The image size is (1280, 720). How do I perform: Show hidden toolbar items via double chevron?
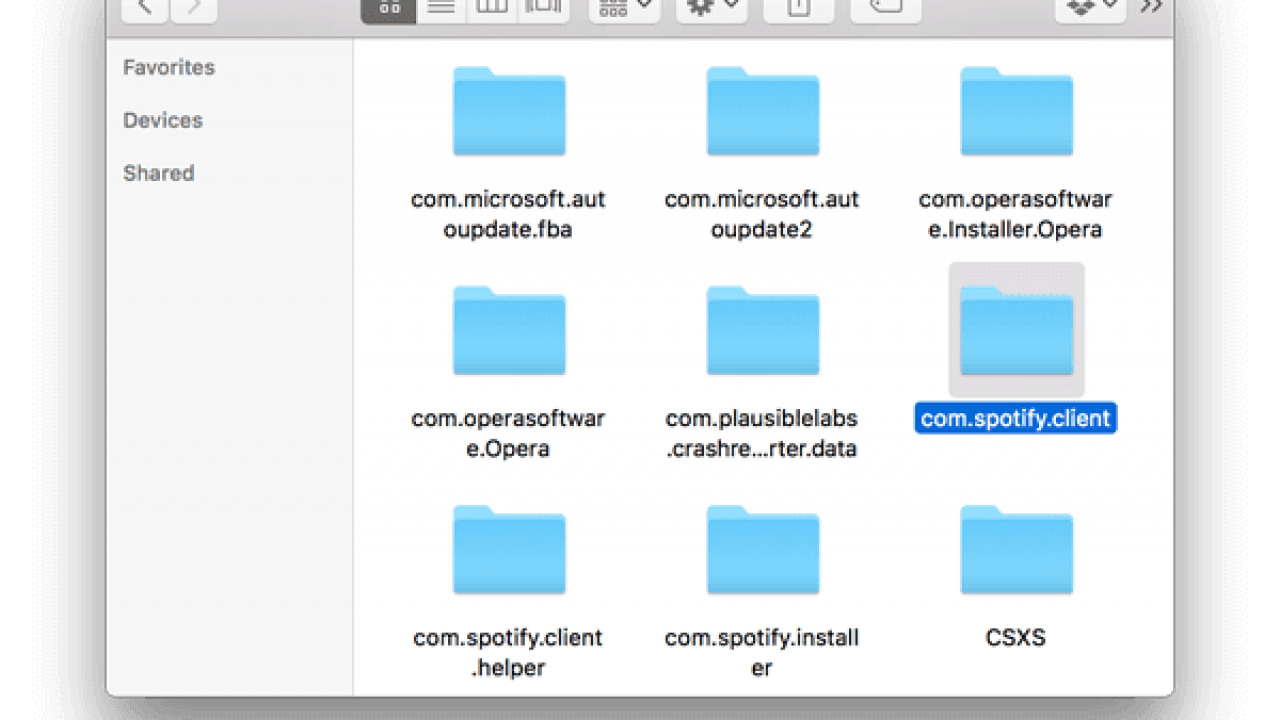1151,8
